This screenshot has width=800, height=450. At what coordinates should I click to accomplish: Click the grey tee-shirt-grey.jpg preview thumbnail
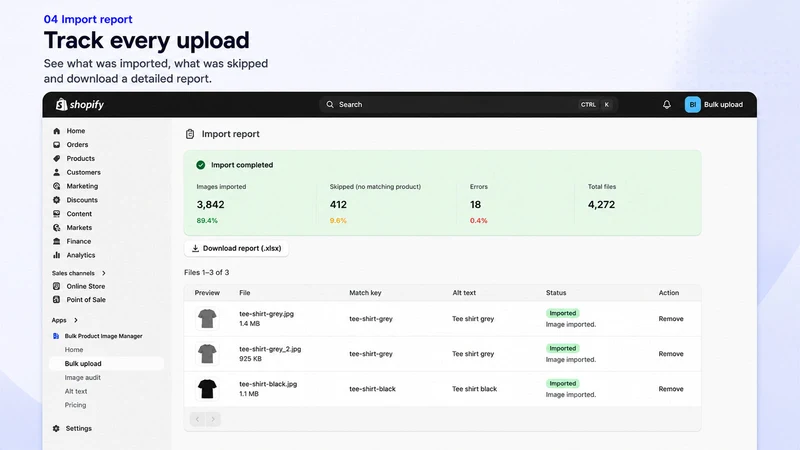(207, 319)
